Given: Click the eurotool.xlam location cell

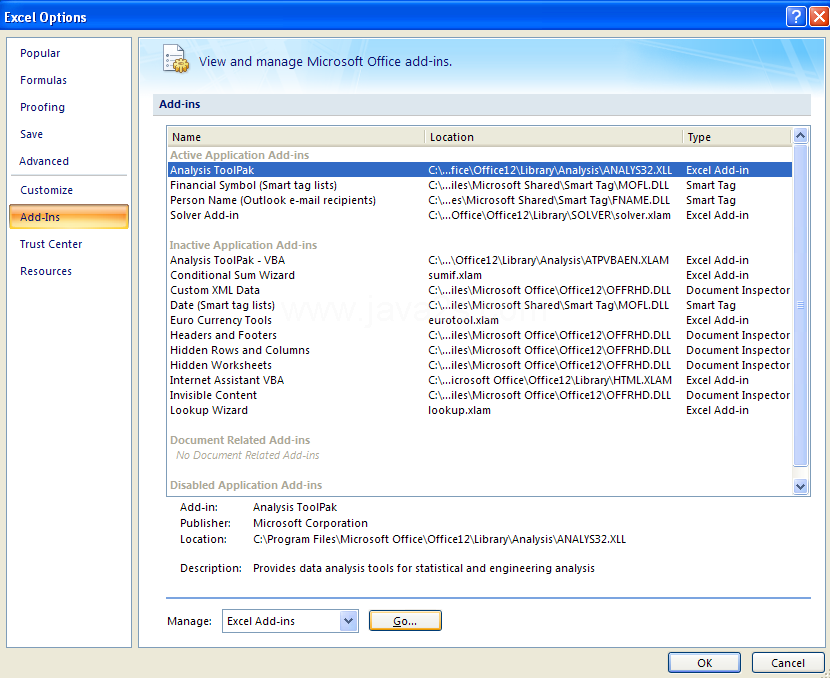Looking at the screenshot, I should [463, 320].
